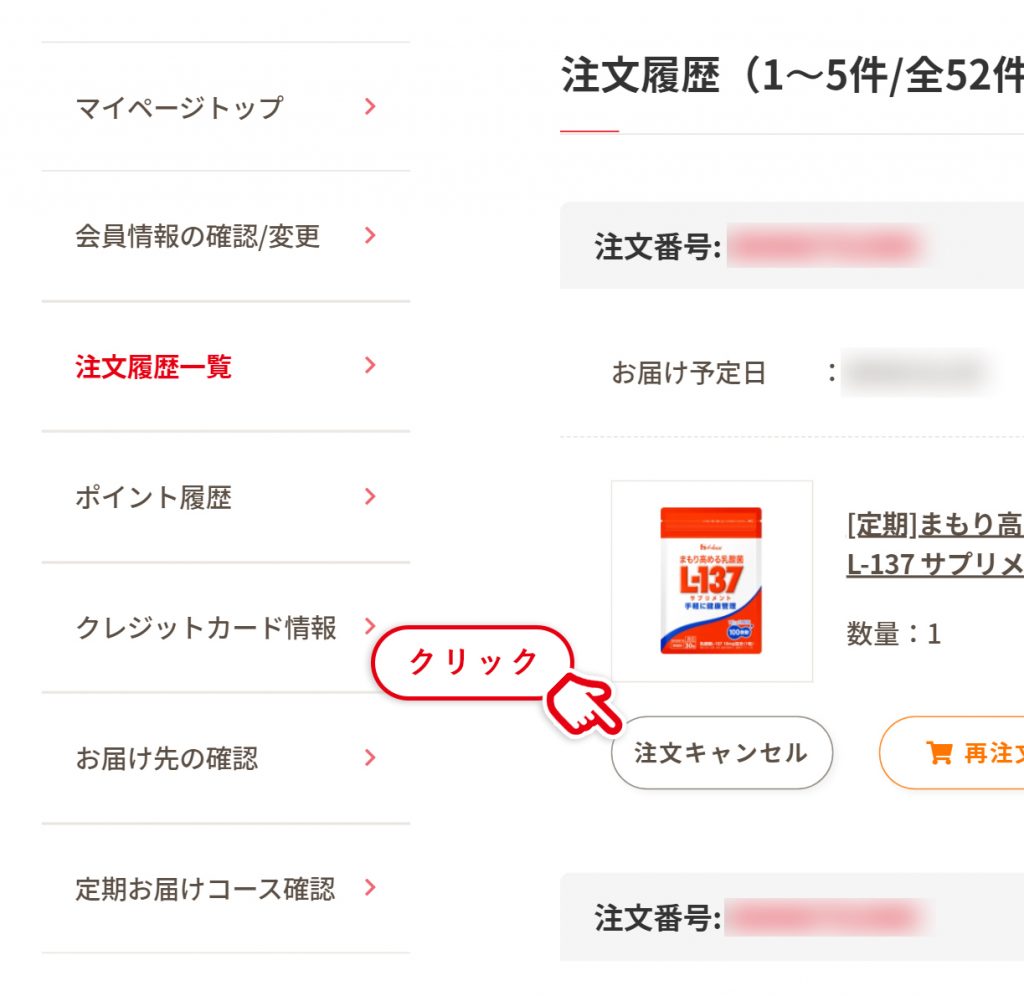Open 会員情報の確認/変更 in the sidebar
Image resolution: width=1024 pixels, height=996 pixels.
click(x=225, y=236)
